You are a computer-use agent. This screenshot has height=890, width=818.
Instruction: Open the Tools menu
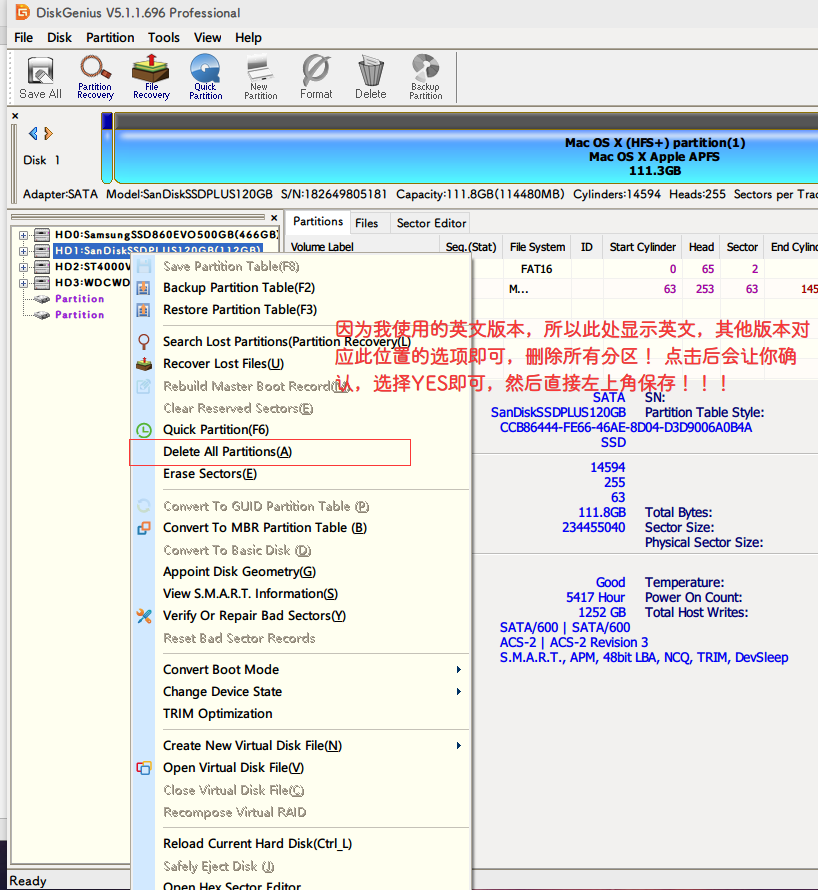164,37
